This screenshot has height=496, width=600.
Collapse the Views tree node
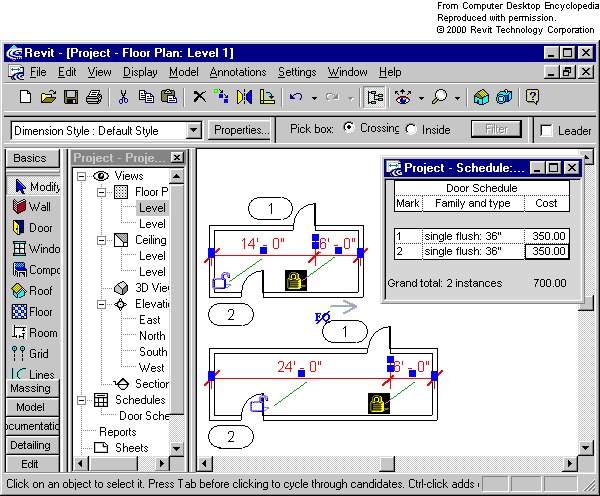coord(81,176)
